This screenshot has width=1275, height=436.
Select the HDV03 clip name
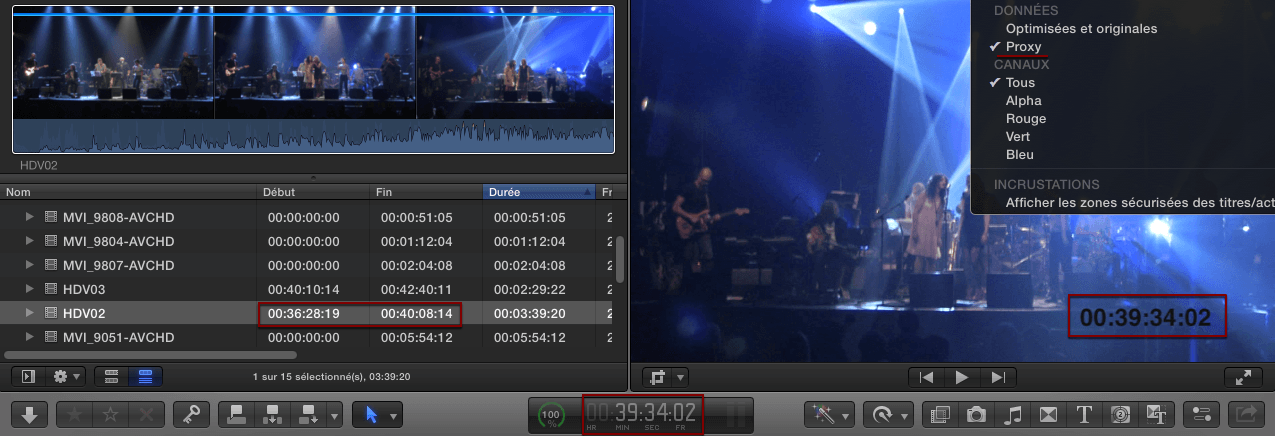pos(84,289)
